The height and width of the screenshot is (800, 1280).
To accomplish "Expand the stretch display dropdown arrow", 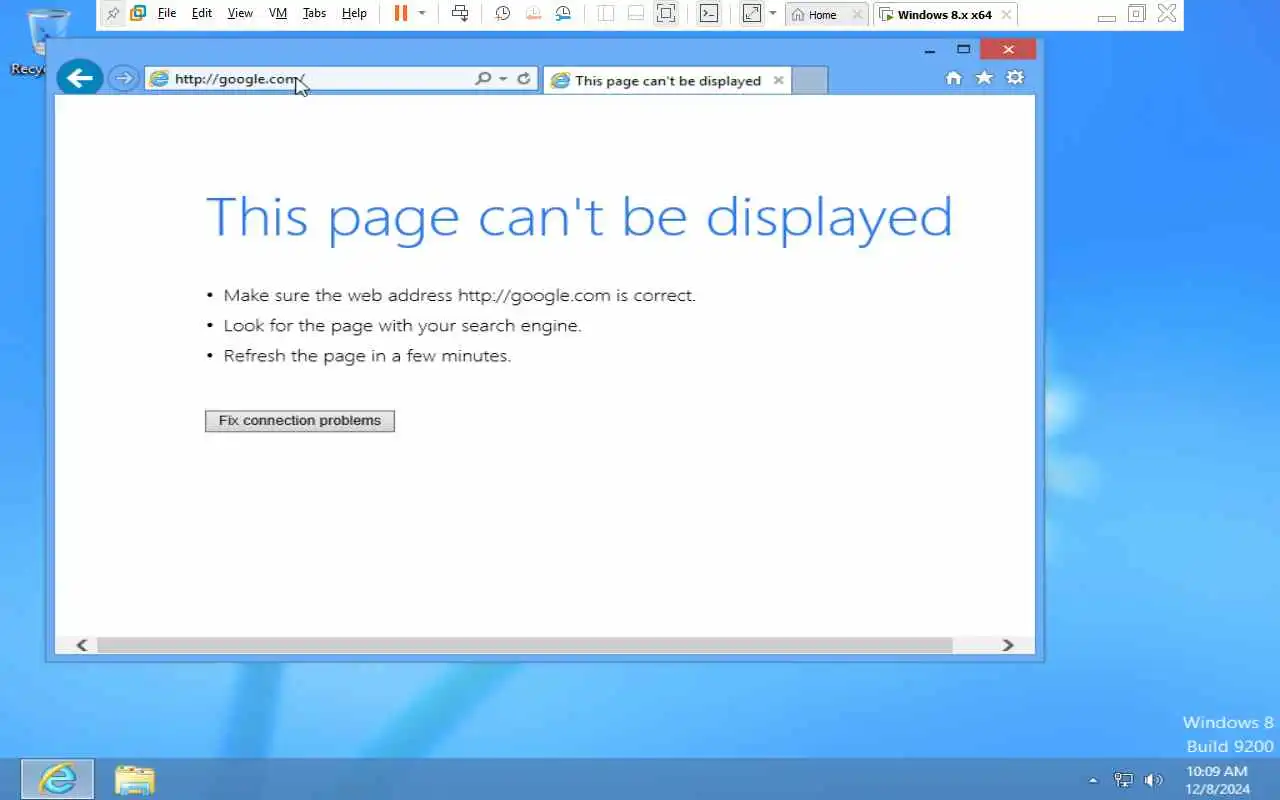I will point(772,13).
